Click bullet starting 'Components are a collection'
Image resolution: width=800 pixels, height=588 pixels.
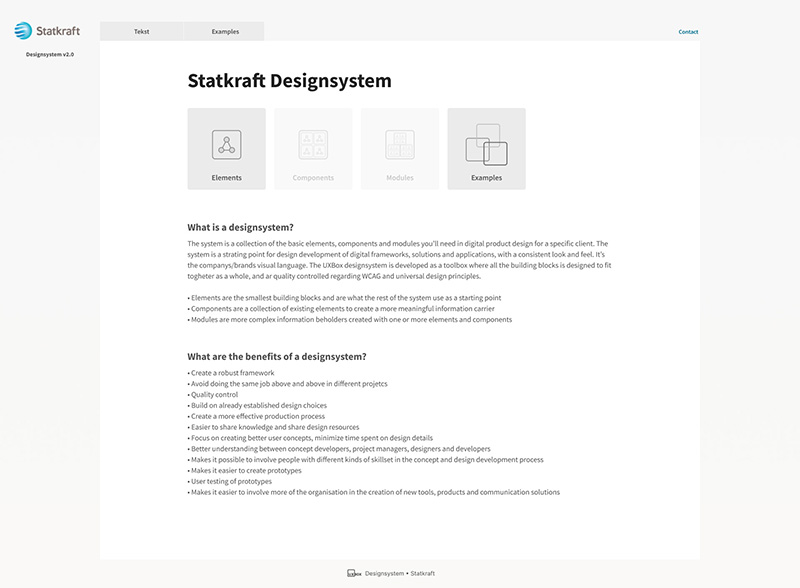(x=341, y=308)
